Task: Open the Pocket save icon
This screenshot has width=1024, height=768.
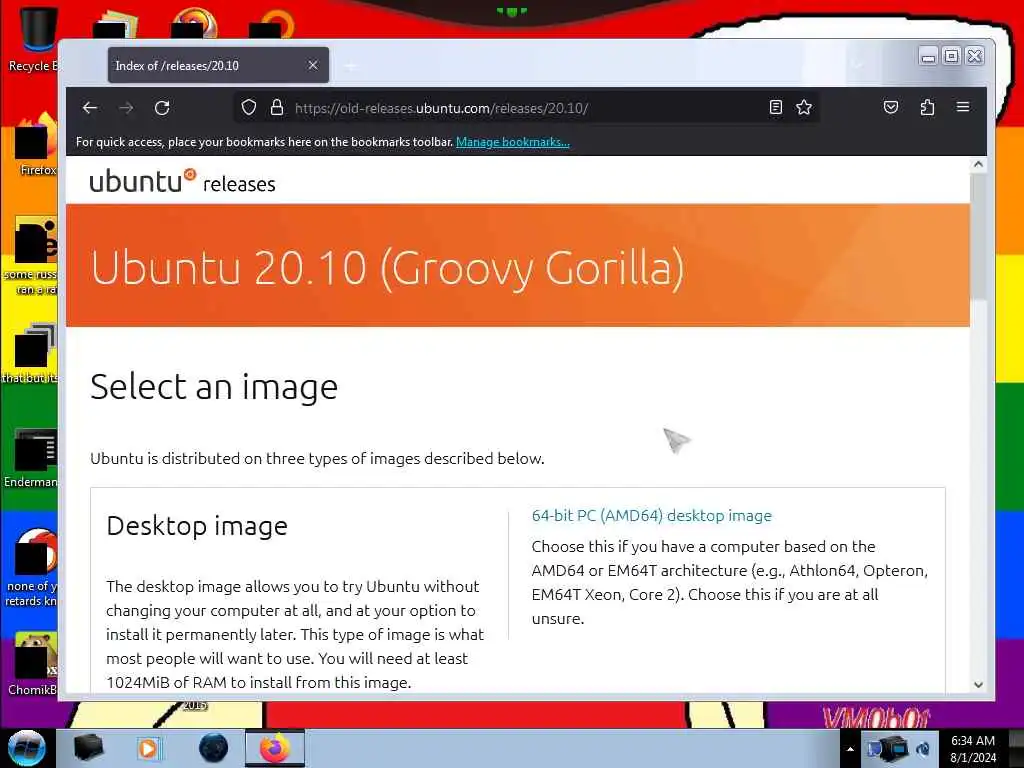Action: pyautogui.click(x=891, y=107)
